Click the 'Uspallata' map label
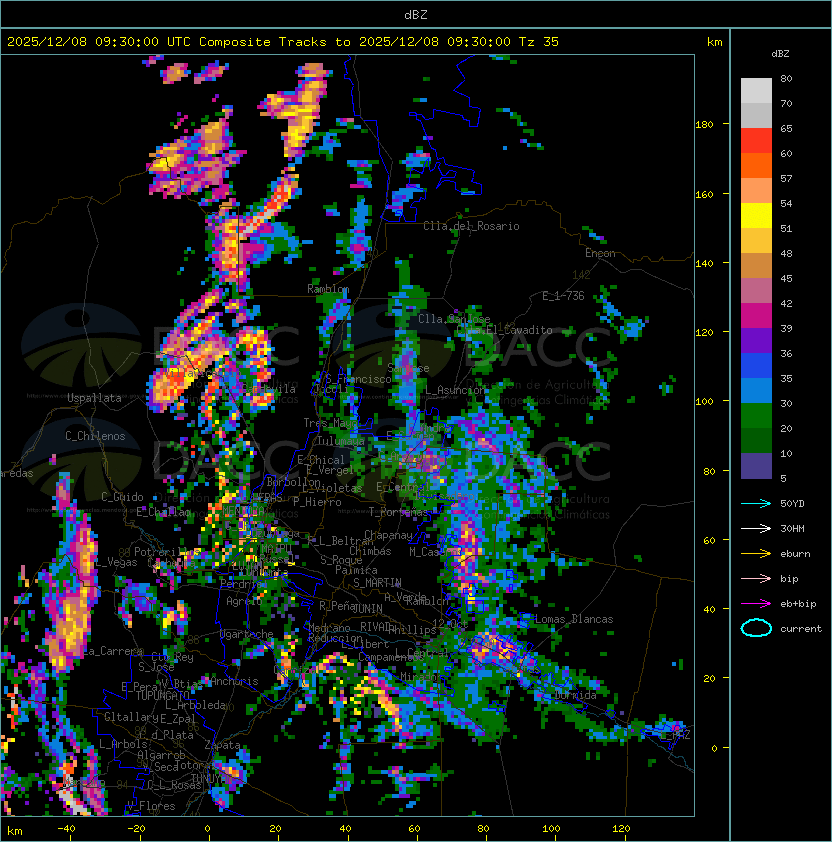832x842 pixels. [x=94, y=398]
